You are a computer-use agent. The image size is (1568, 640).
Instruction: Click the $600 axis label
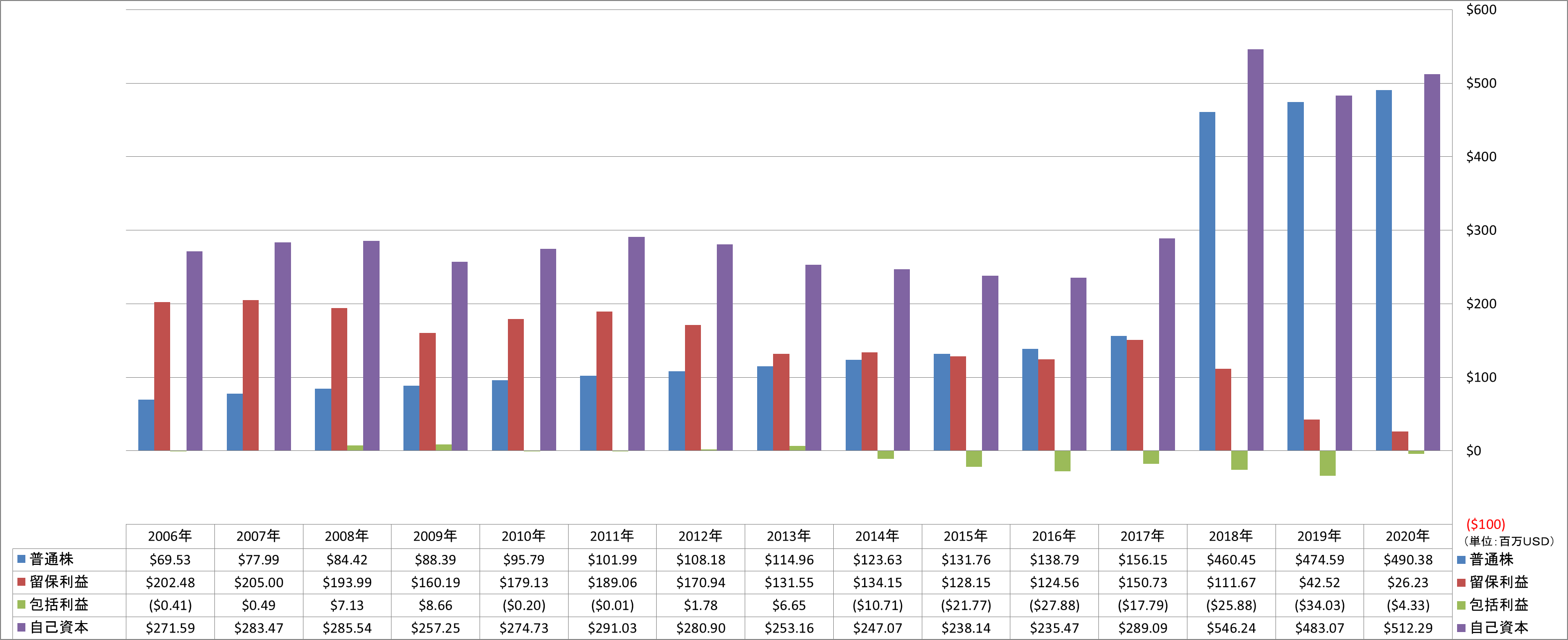pos(1481,10)
